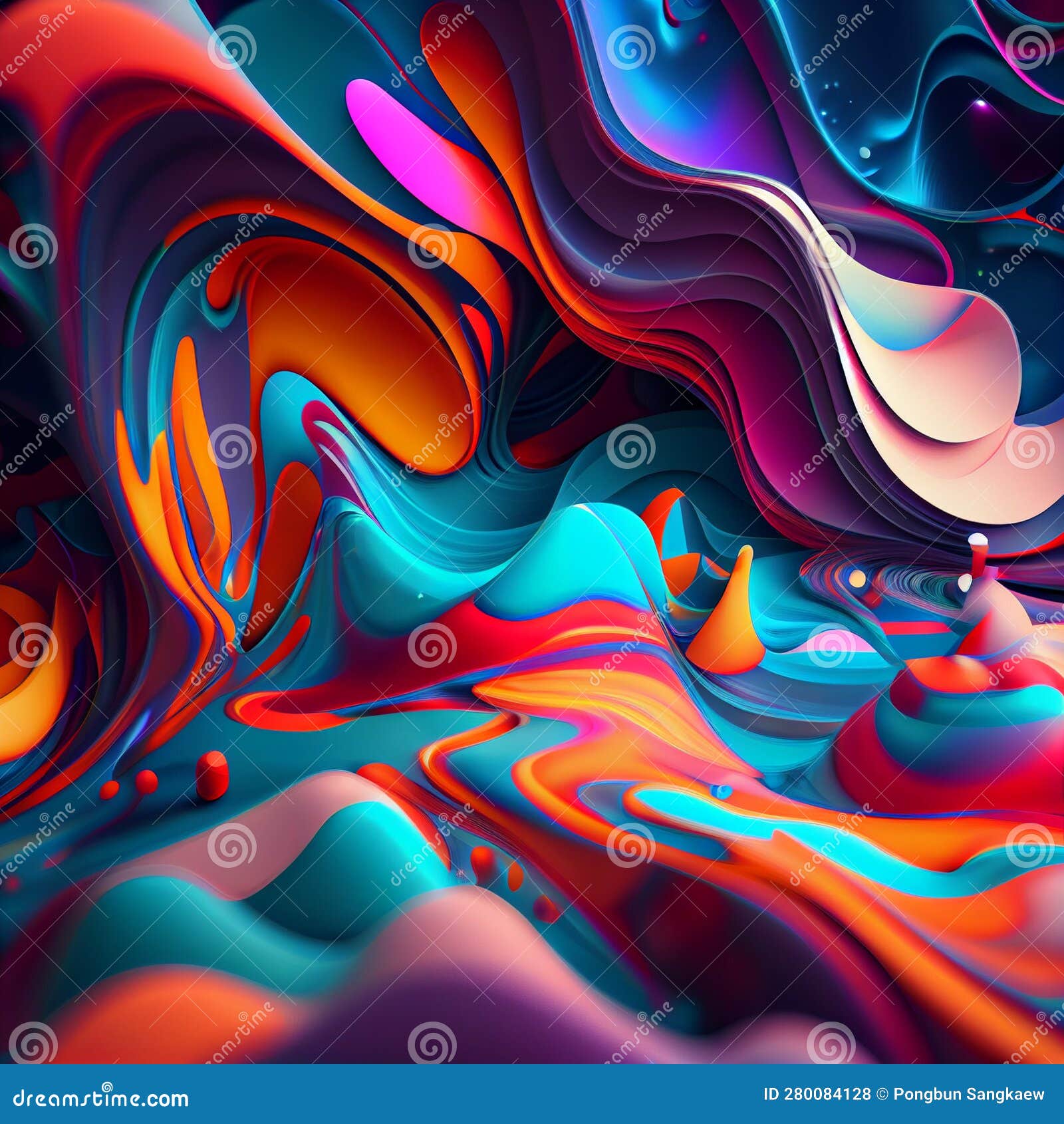Click the spiral icon inside the footer logo
Viewport: 1064px width, 1124px height.
coord(107,1086)
